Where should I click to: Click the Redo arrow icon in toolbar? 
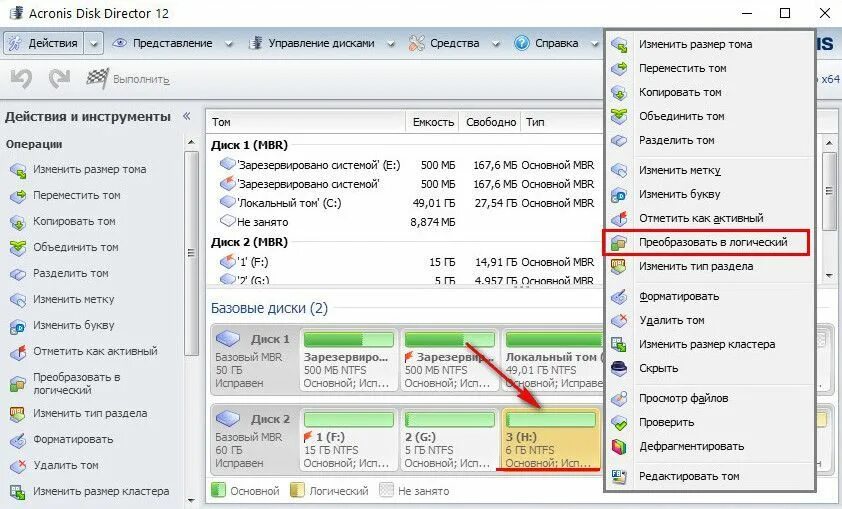point(59,79)
